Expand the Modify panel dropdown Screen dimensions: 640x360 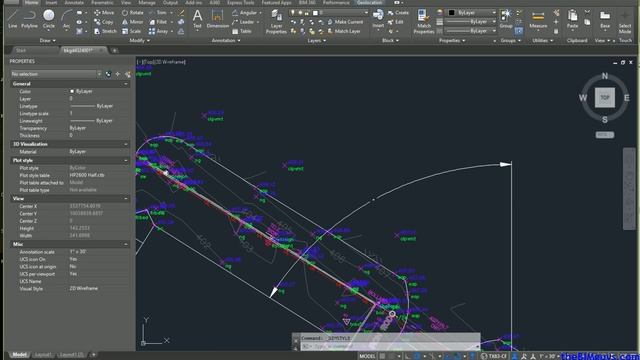(x=140, y=40)
